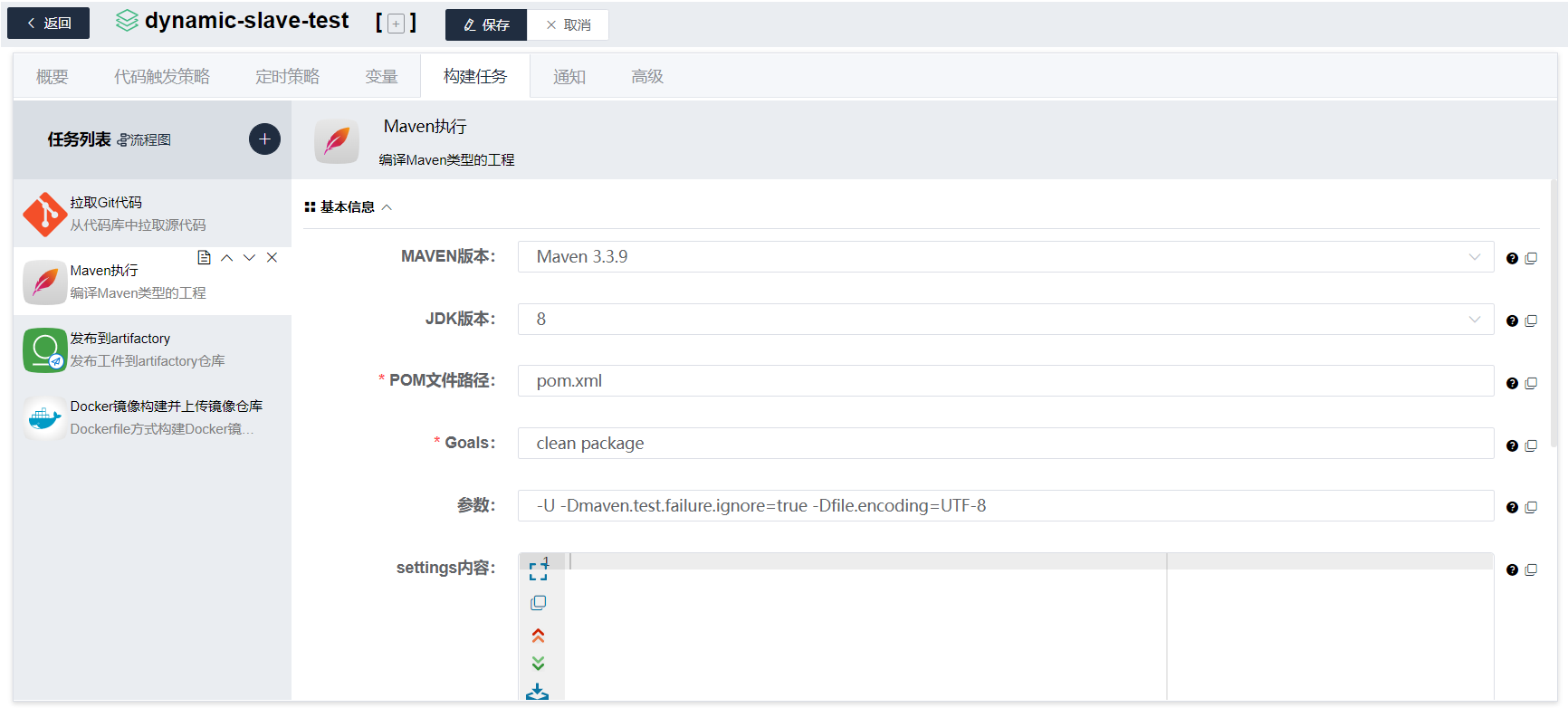This screenshot has height=708, width=1568.
Task: Open the JDK版本 dropdown
Action: click(1005, 320)
